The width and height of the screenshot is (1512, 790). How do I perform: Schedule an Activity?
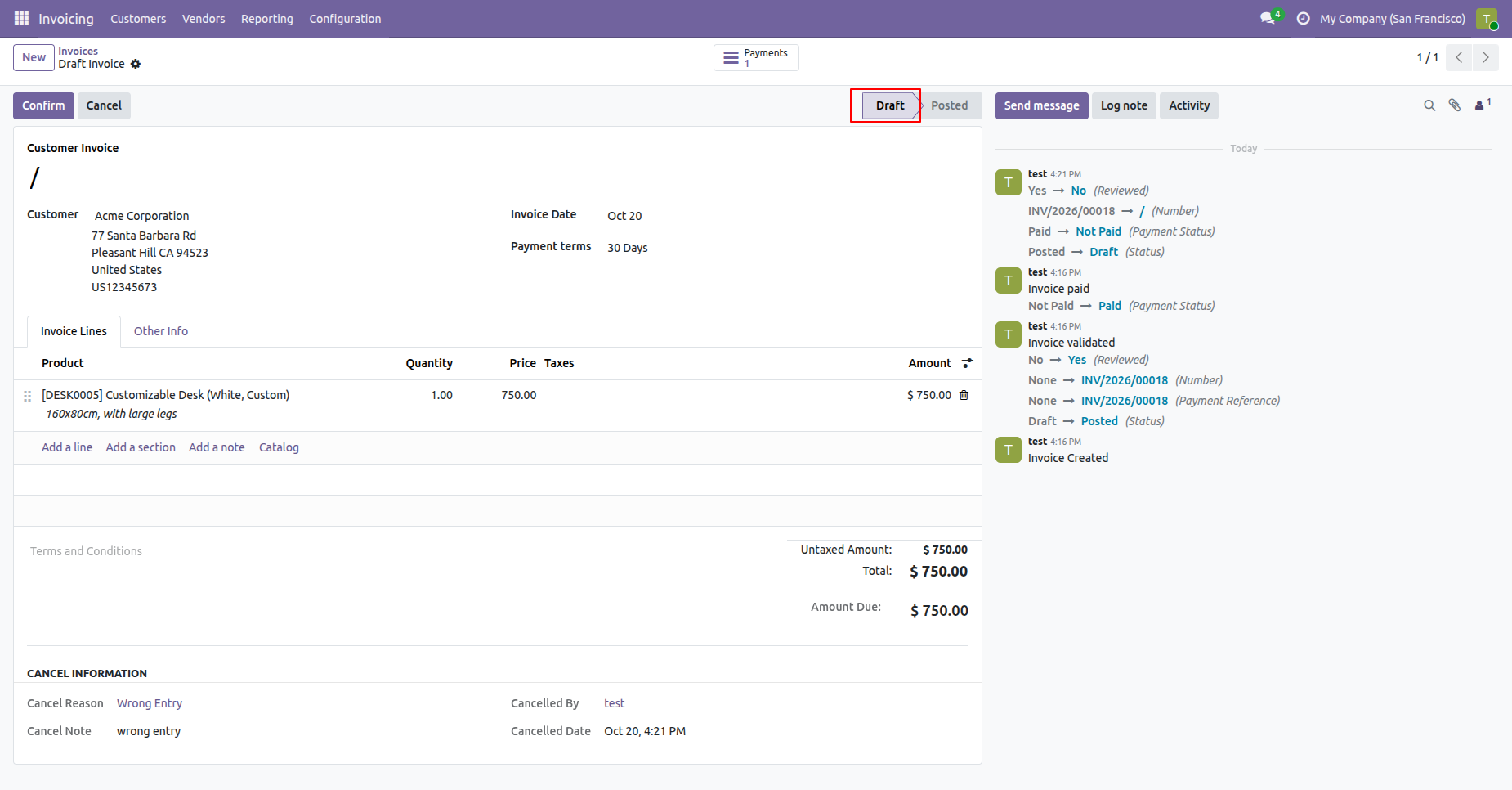(1189, 105)
